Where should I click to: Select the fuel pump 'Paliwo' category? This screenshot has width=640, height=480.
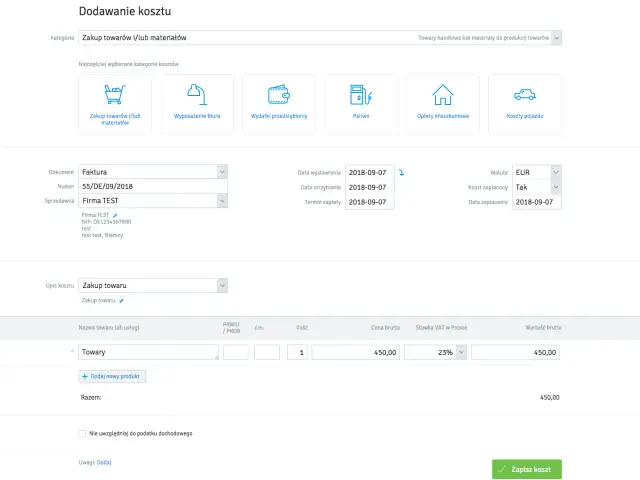click(x=360, y=104)
